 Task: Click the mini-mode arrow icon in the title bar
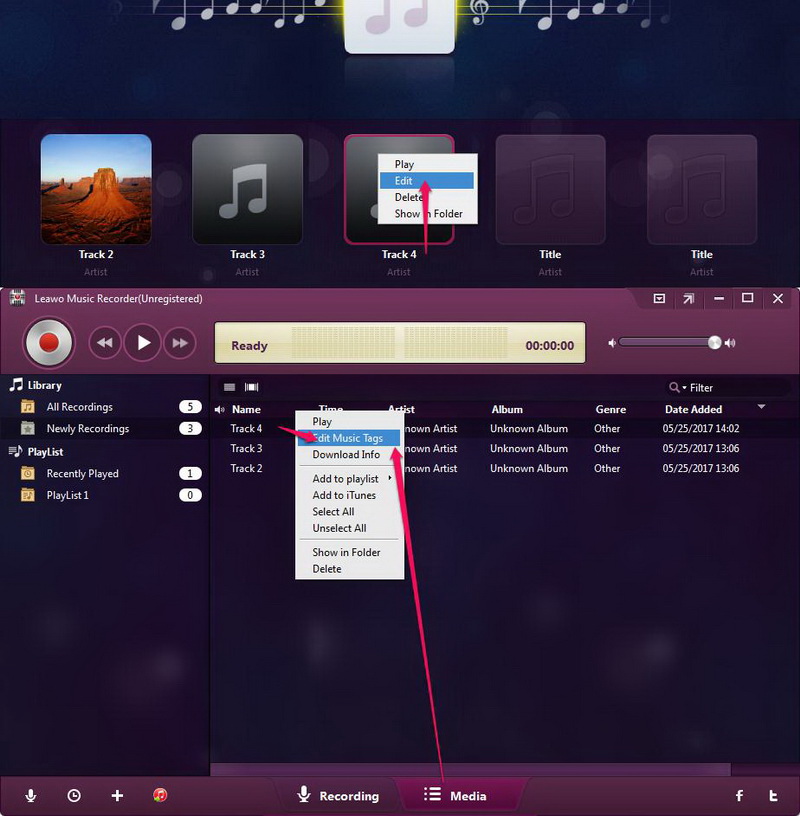689,299
